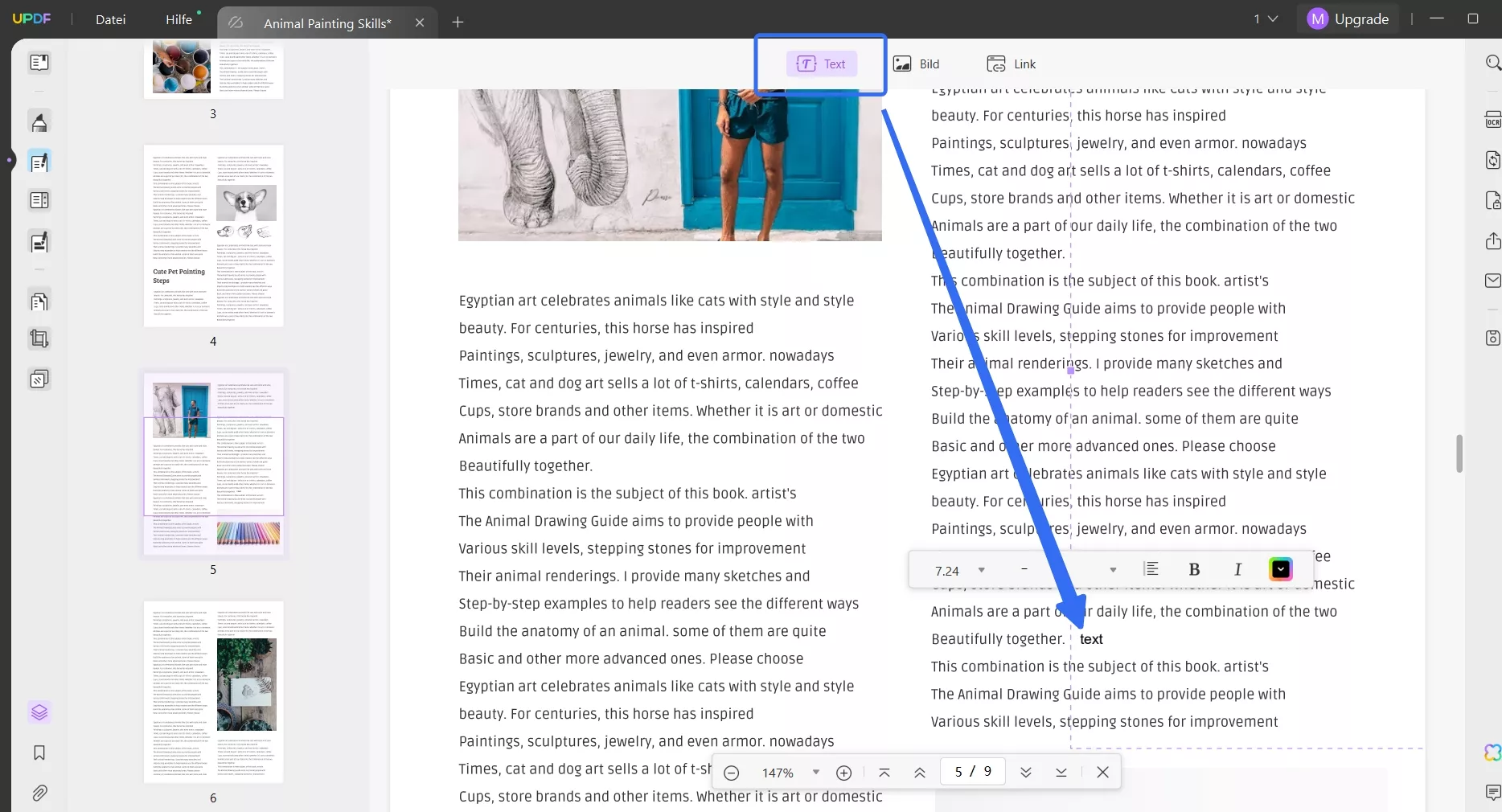Share the document via the upload icon
Image resolution: width=1502 pixels, height=812 pixels.
point(1493,241)
